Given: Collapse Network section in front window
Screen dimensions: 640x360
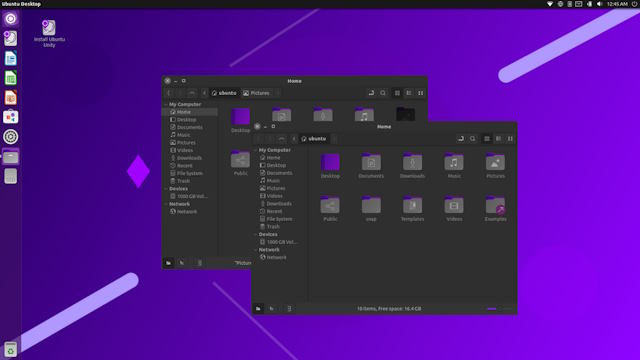Looking at the screenshot, I should coord(256,250).
